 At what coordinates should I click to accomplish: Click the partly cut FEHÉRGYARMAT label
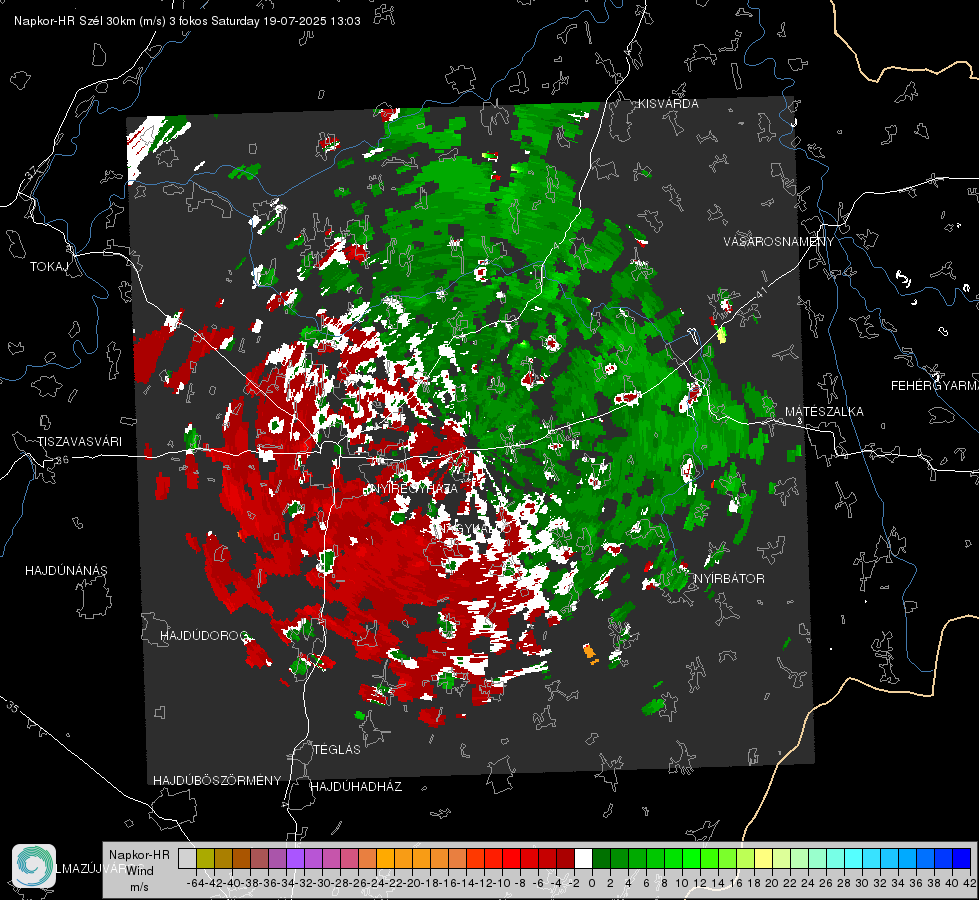(935, 386)
